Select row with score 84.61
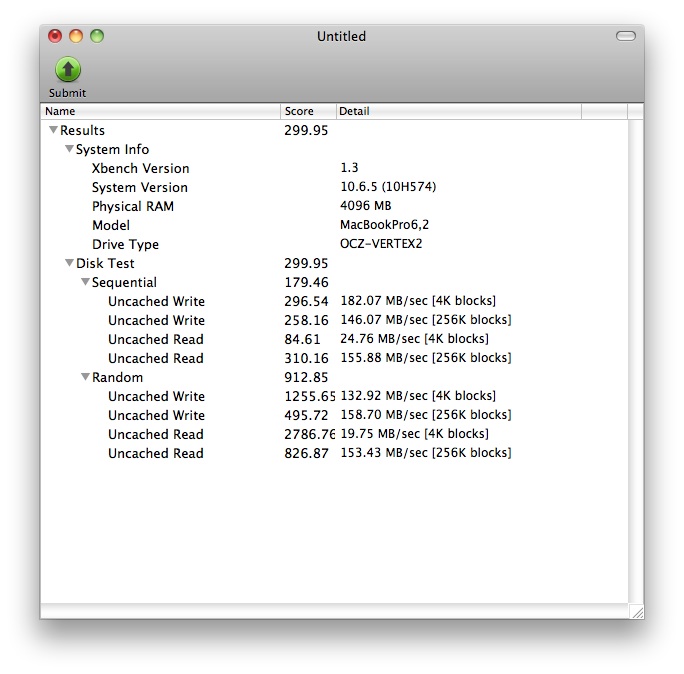684x674 pixels. click(335, 339)
